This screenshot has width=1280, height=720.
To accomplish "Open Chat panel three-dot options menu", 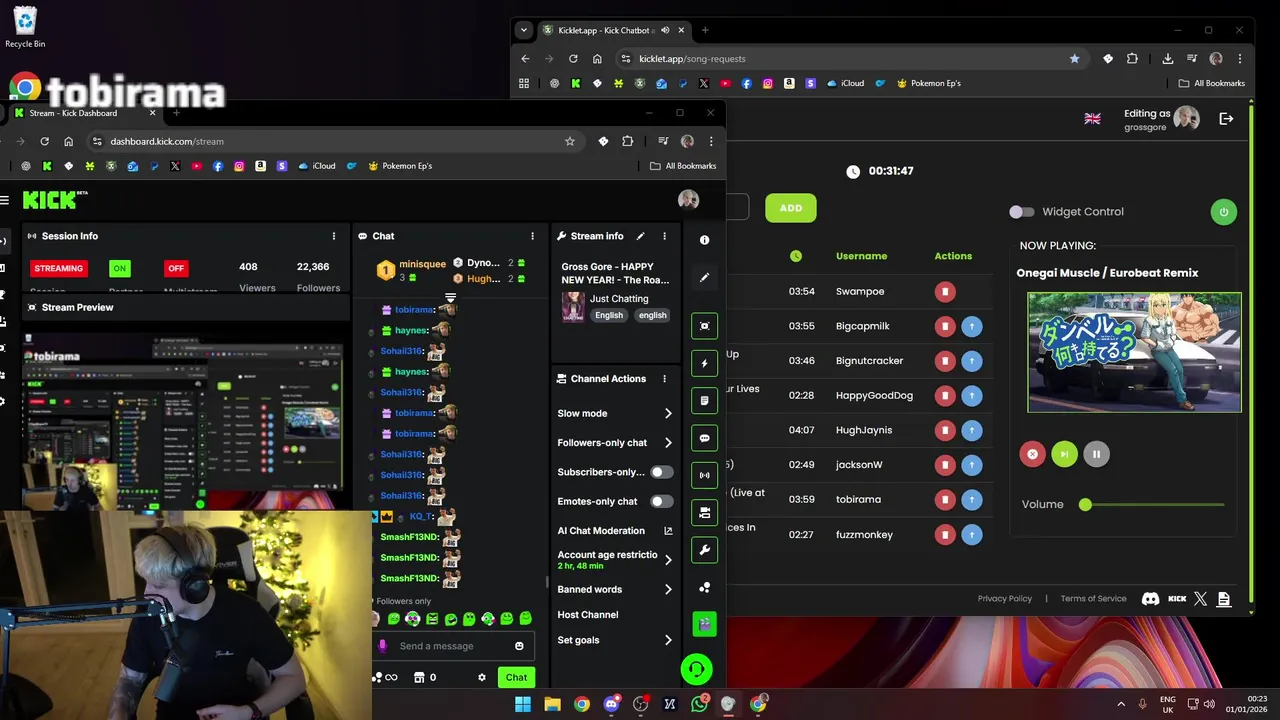I will point(532,236).
